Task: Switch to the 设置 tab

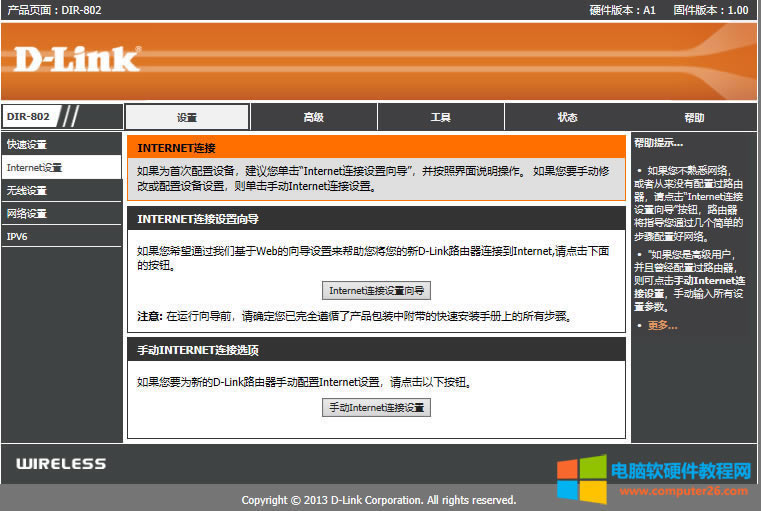Action: (187, 117)
